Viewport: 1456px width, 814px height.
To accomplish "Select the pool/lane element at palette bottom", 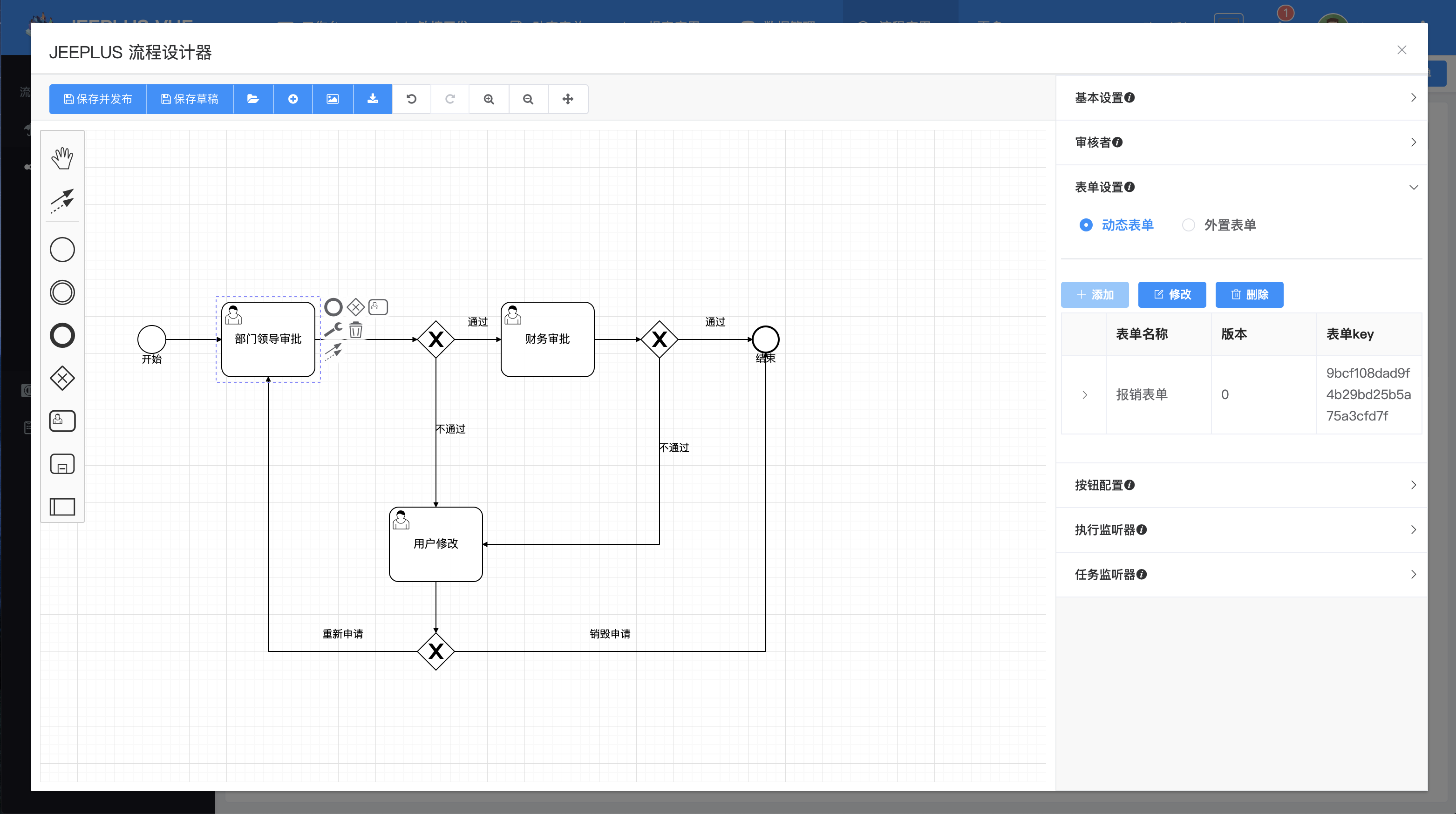I will click(x=62, y=507).
